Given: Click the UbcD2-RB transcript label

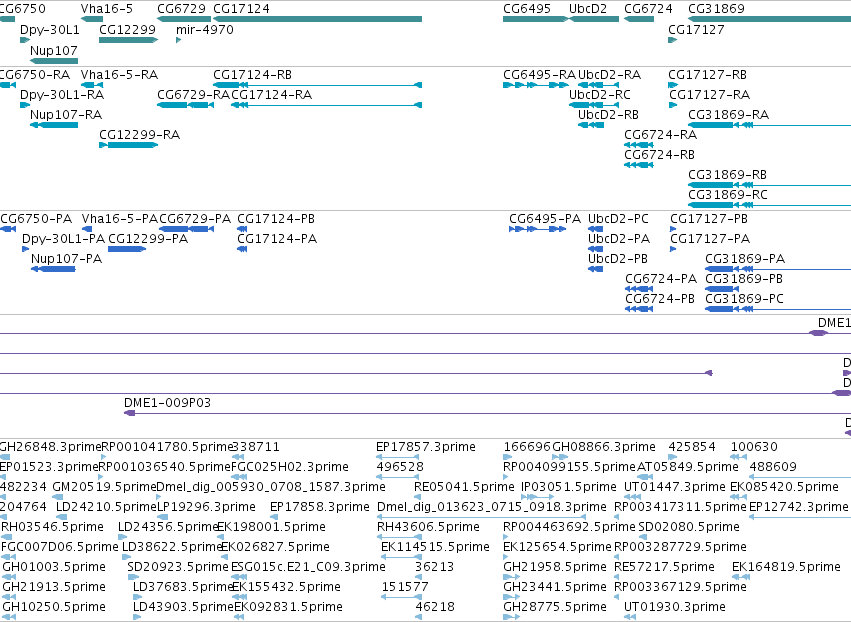Looking at the screenshot, I should point(608,115).
